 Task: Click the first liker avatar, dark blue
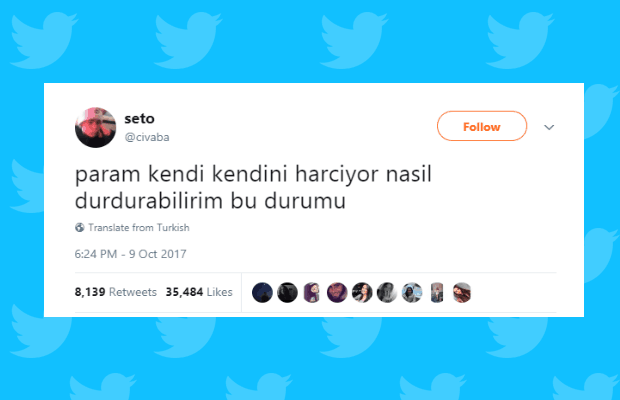(262, 293)
